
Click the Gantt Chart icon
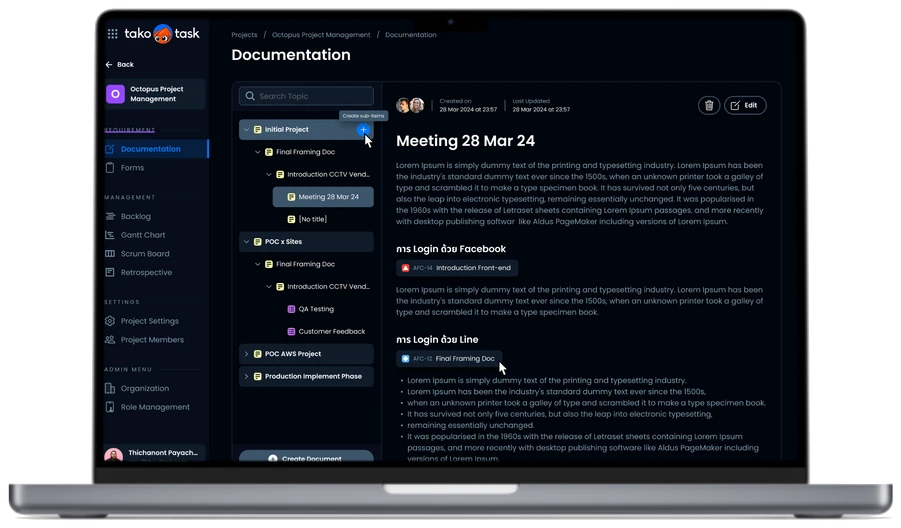(x=110, y=235)
